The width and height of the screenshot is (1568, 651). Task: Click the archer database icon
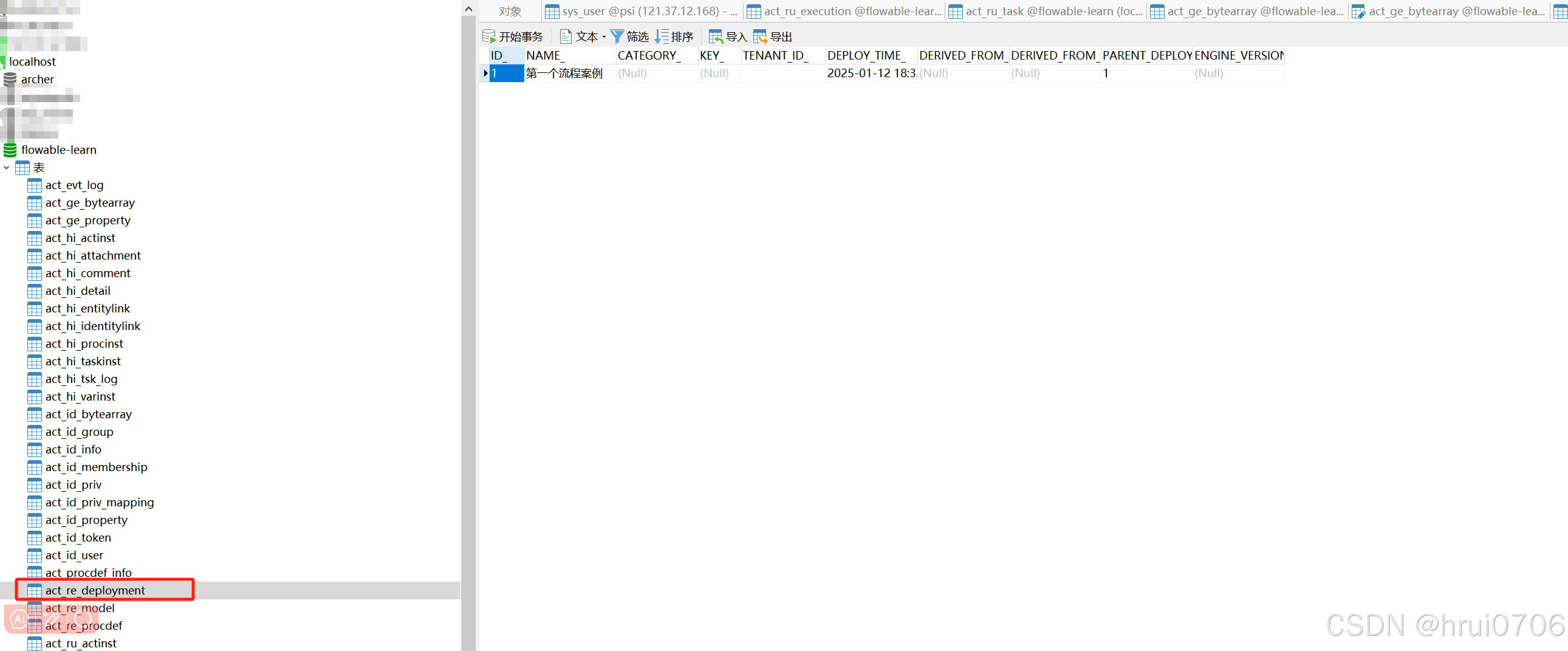(x=10, y=79)
